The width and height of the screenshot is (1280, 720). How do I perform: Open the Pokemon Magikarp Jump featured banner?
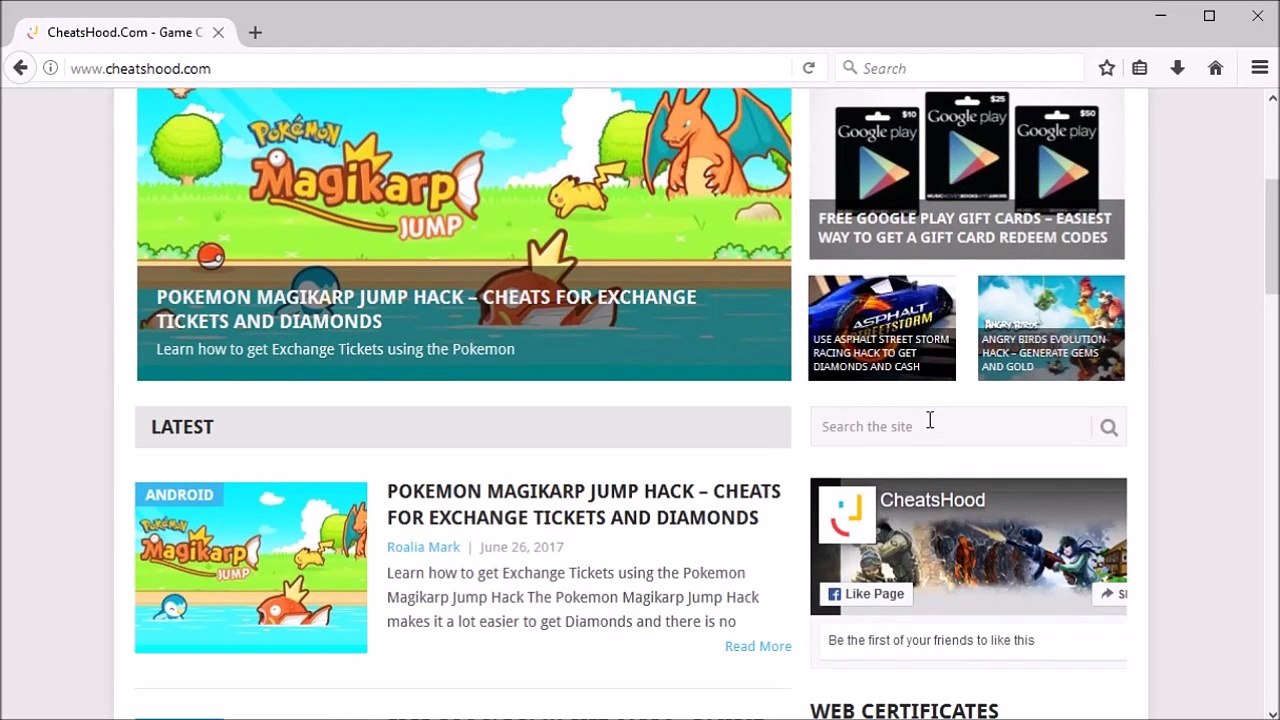tap(464, 234)
